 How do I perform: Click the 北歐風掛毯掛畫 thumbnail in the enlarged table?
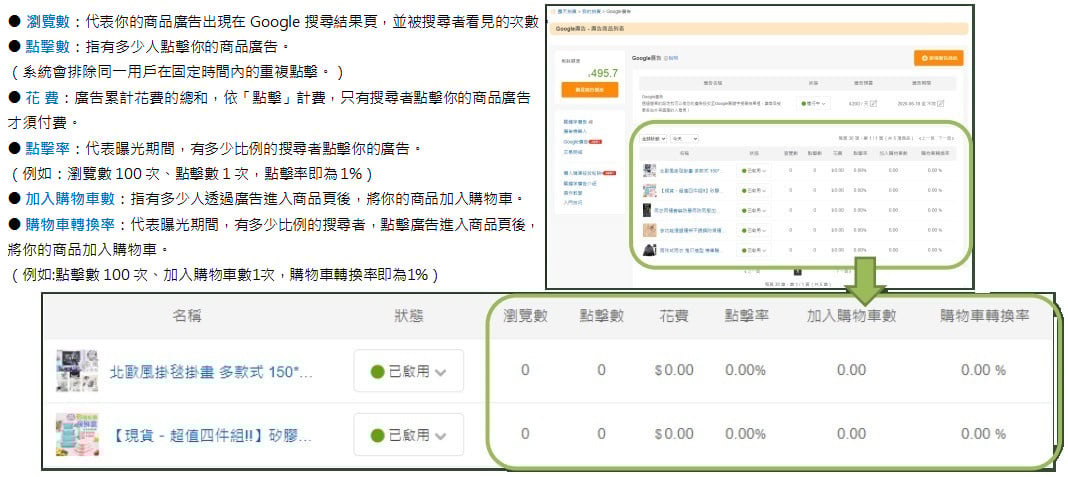click(77, 371)
